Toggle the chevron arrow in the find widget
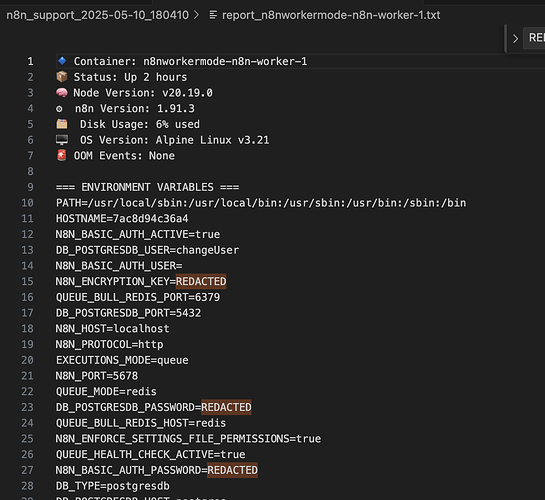545x500 pixels. 515,38
